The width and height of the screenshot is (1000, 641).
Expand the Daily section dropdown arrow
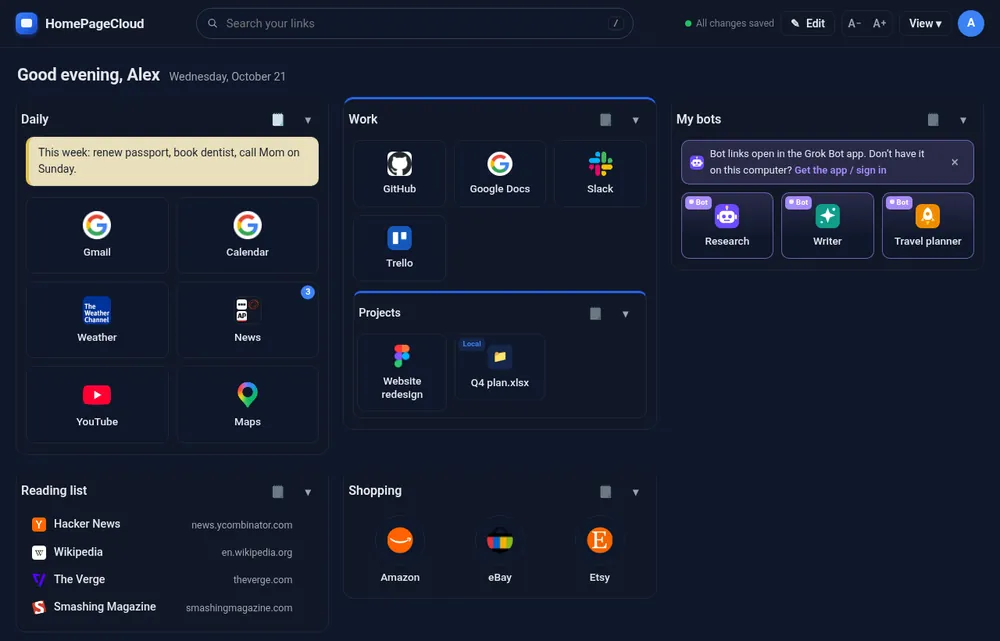point(308,120)
